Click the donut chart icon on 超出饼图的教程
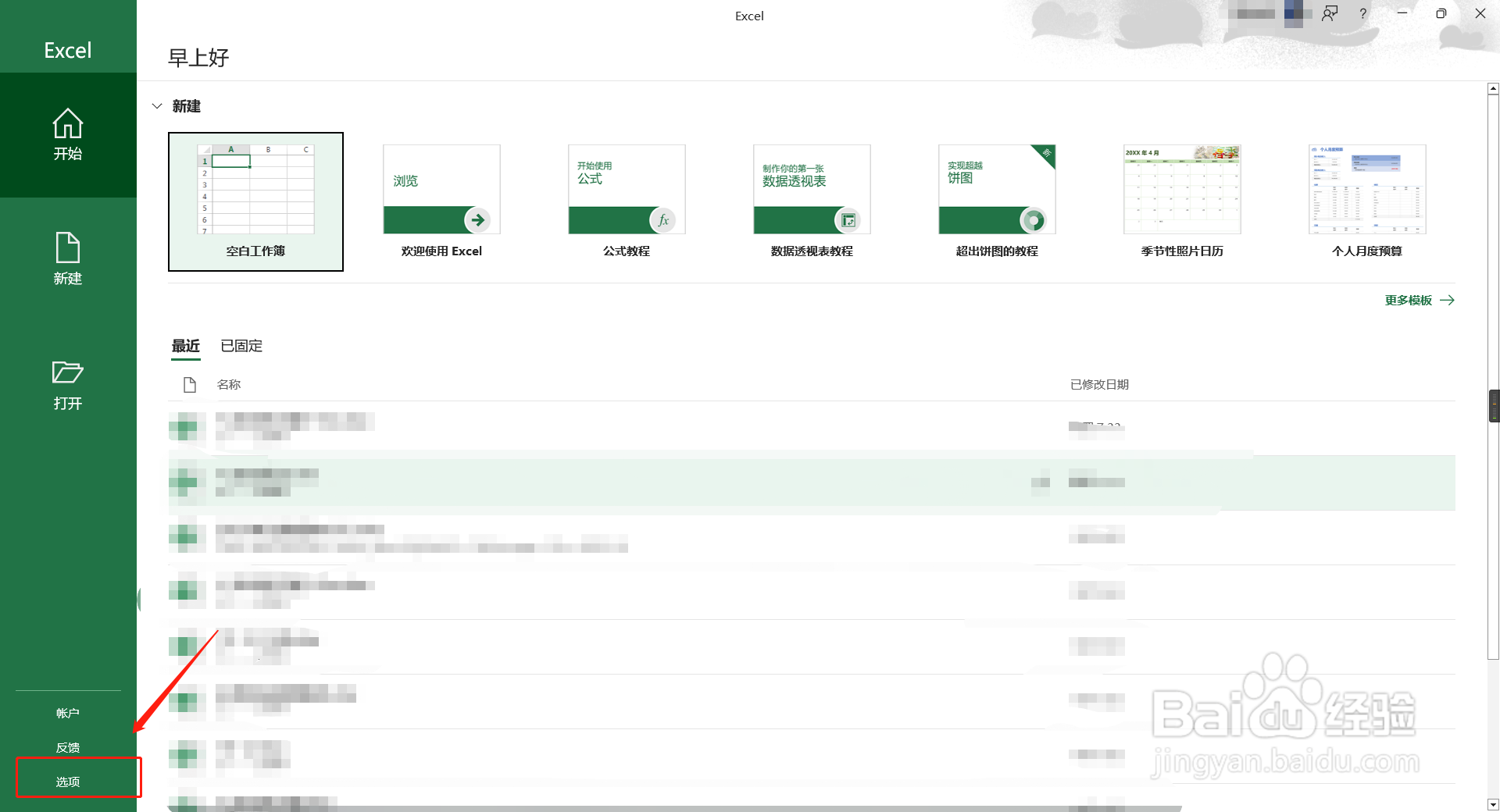Image resolution: width=1500 pixels, height=812 pixels. point(1033,220)
